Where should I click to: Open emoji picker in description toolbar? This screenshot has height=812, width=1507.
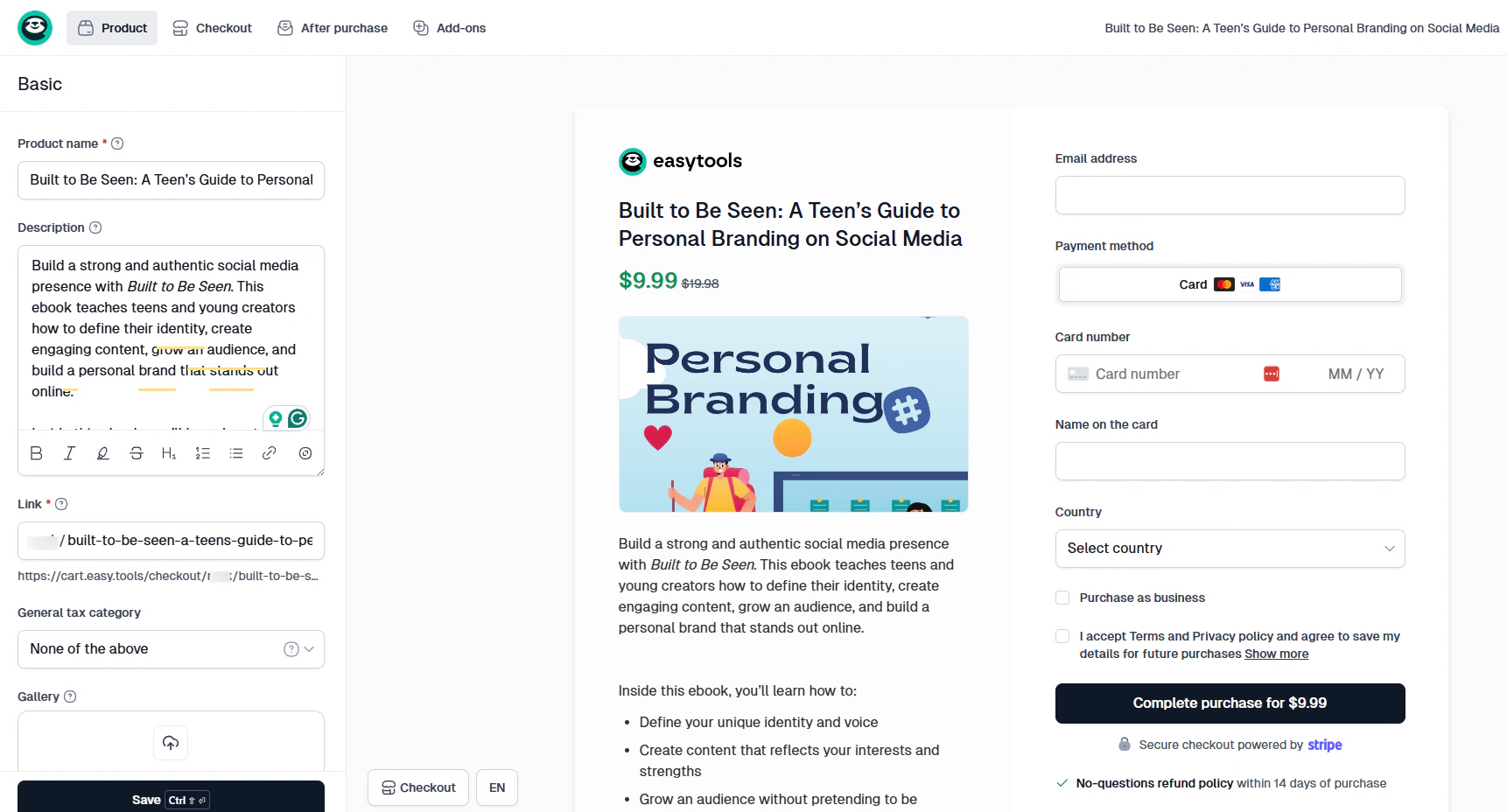pos(305,453)
